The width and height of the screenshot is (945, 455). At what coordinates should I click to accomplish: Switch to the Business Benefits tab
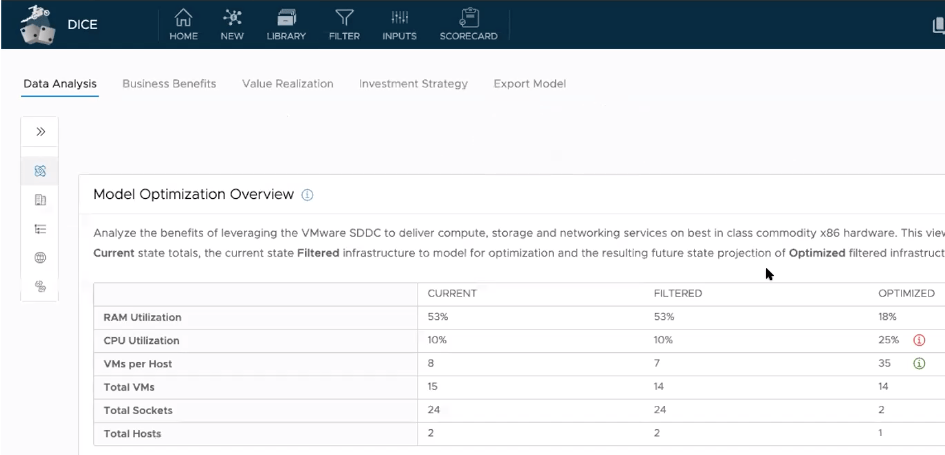pyautogui.click(x=169, y=84)
